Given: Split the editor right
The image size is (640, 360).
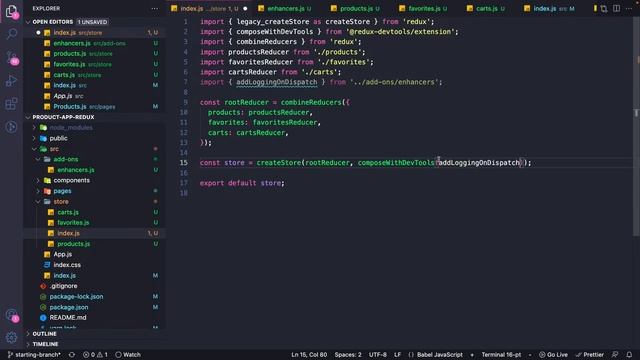Looking at the screenshot, I should coord(616,9).
